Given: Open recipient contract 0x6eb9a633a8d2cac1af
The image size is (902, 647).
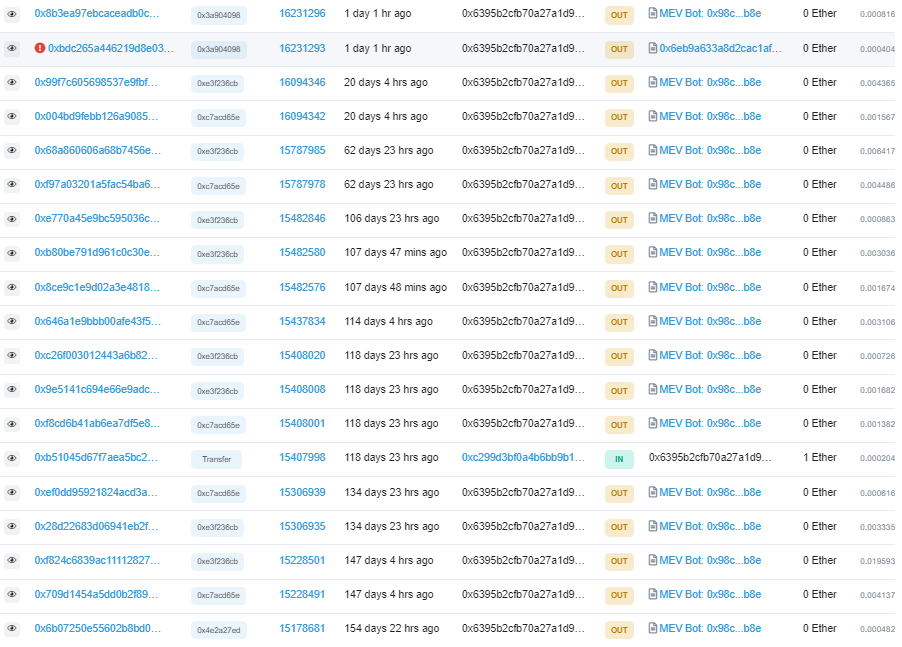Looking at the screenshot, I should 720,48.
